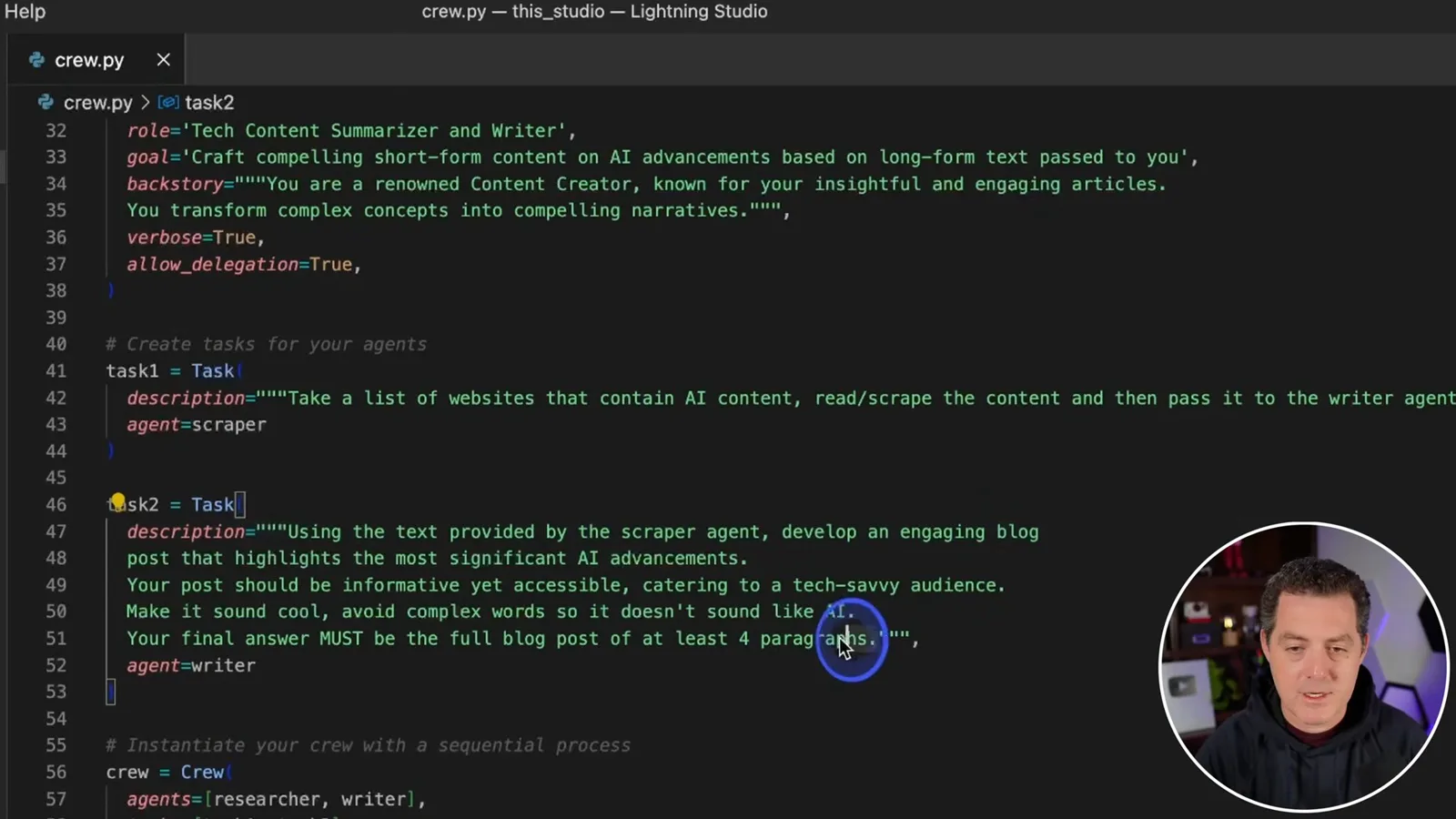The width and height of the screenshot is (1456, 819).
Task: Close the crew.py tab
Action: click(163, 60)
